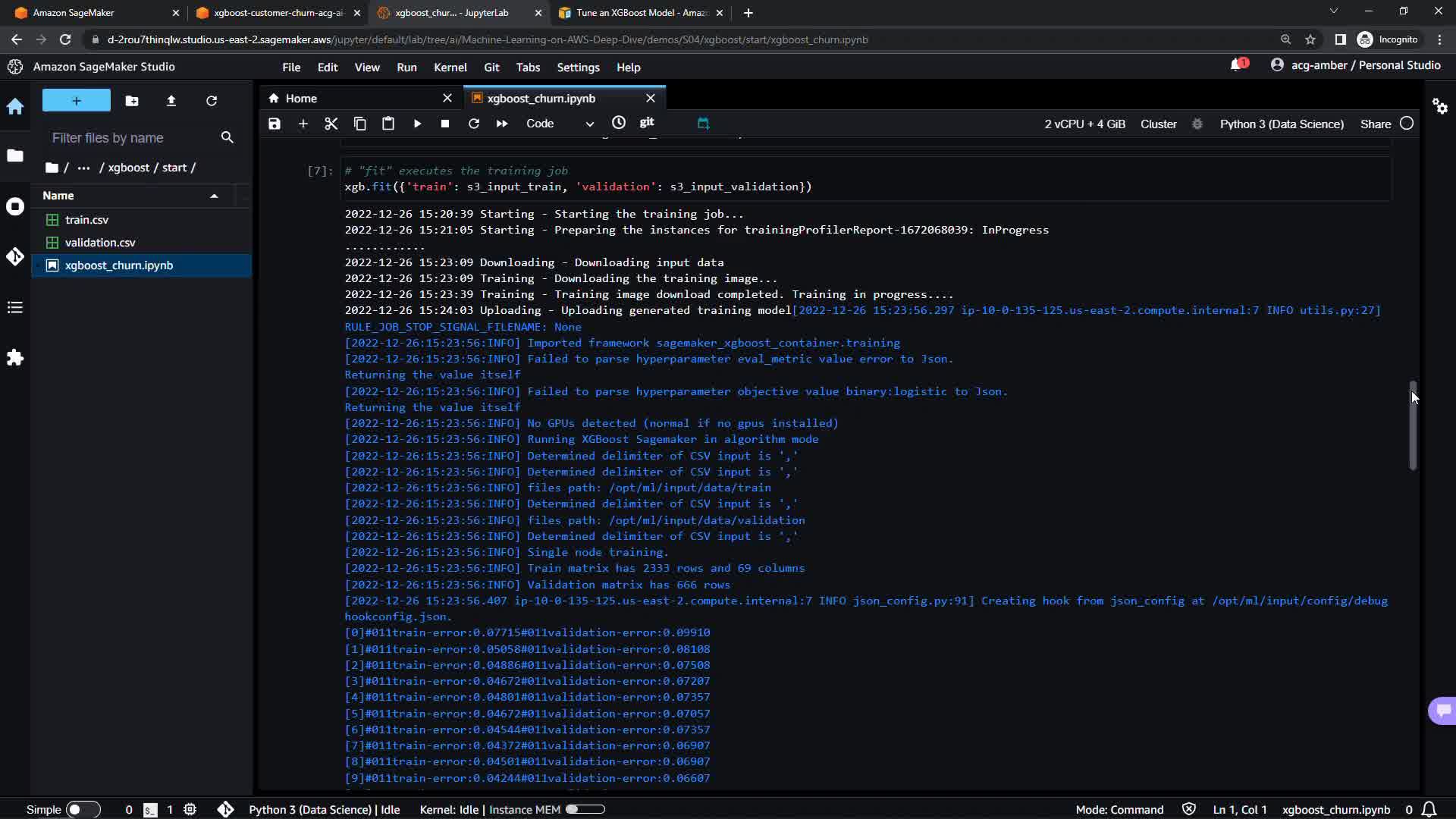Interrupt the kernel with the stop icon

[445, 124]
